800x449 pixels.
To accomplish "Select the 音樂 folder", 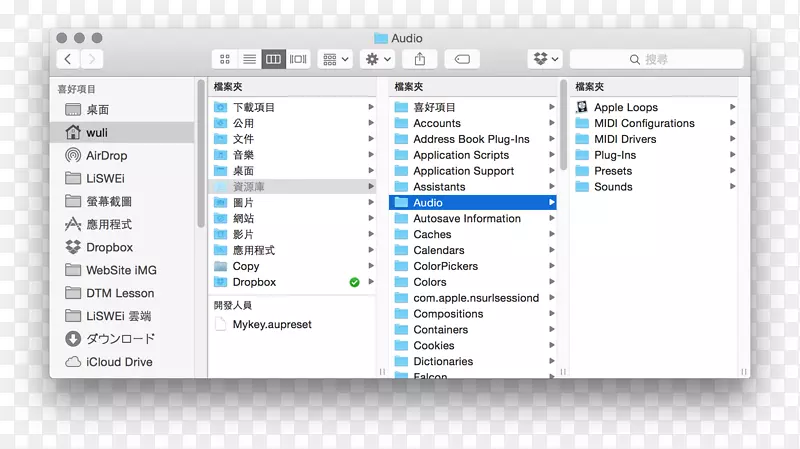I will (292, 155).
